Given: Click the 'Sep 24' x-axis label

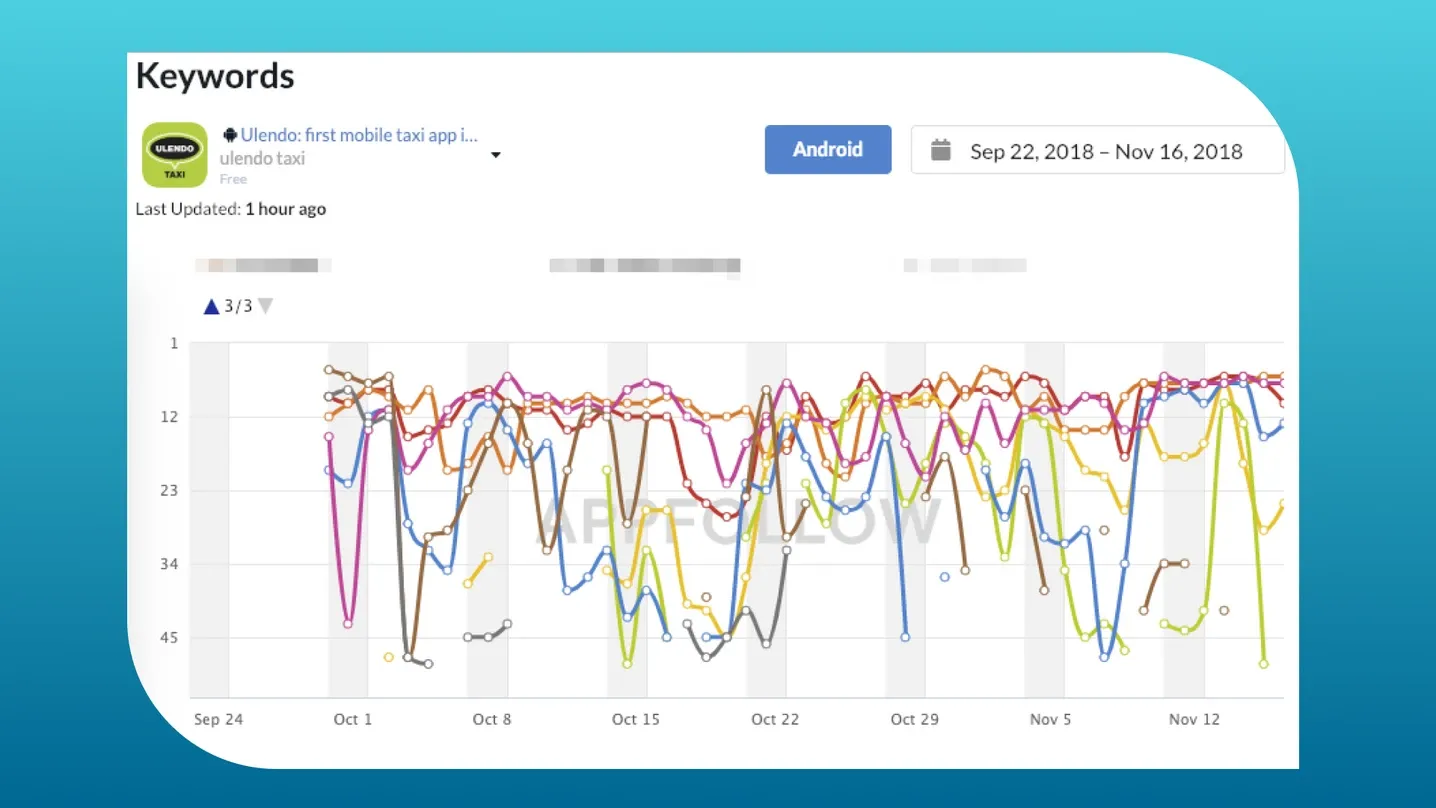Looking at the screenshot, I should click(218, 719).
